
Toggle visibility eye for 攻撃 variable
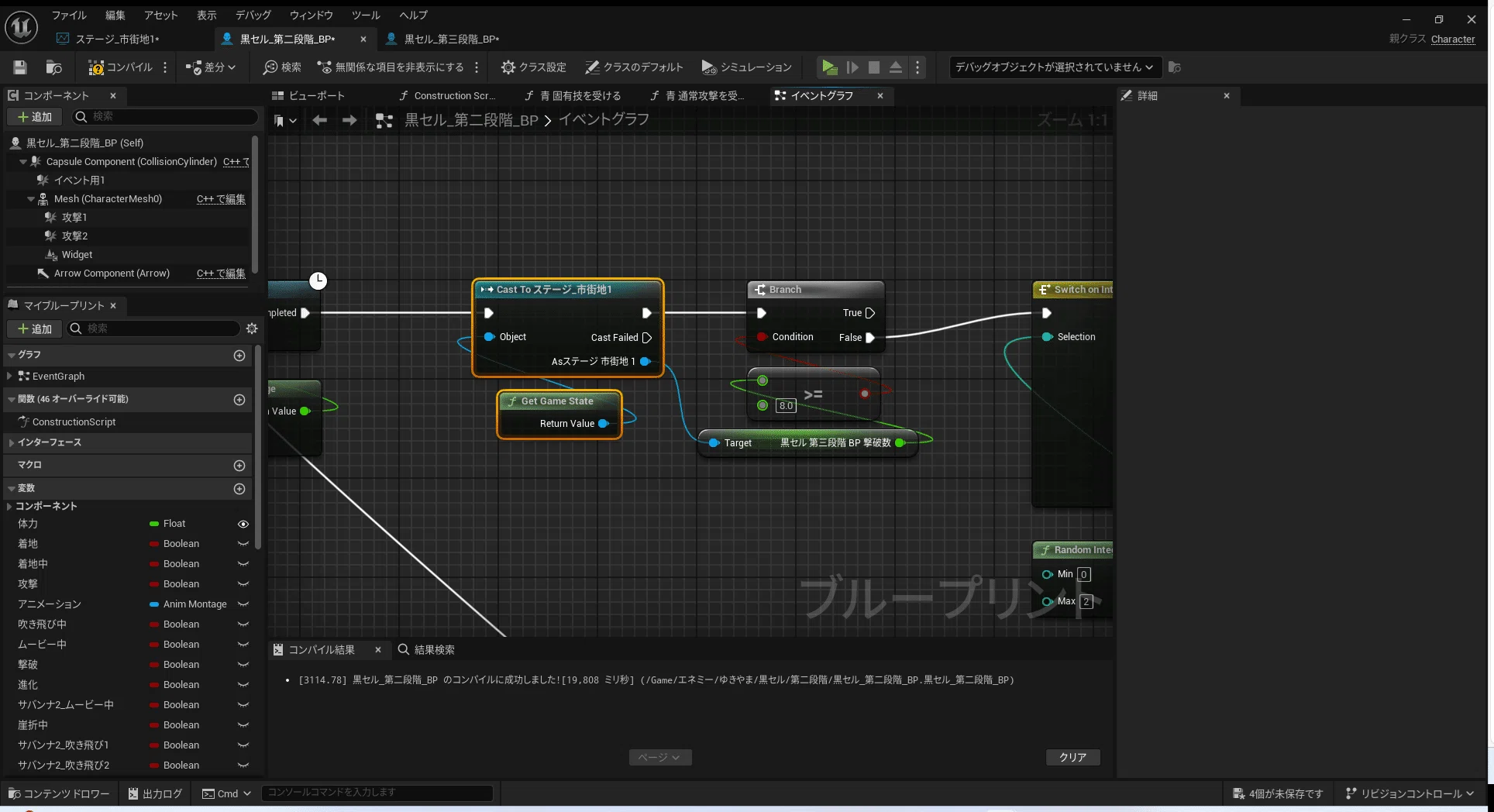243,584
